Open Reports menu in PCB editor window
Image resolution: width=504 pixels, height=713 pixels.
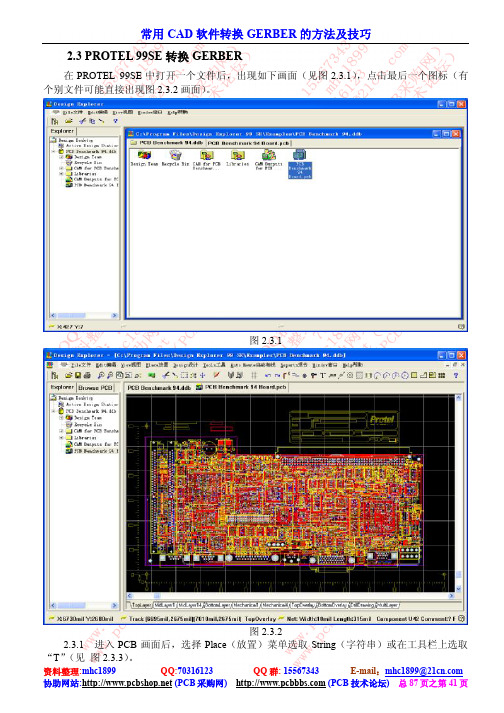(294, 365)
